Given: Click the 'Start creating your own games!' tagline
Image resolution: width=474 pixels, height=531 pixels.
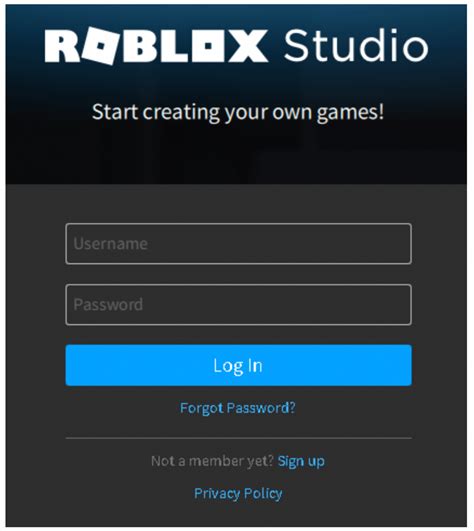Looking at the screenshot, I should tap(238, 112).
